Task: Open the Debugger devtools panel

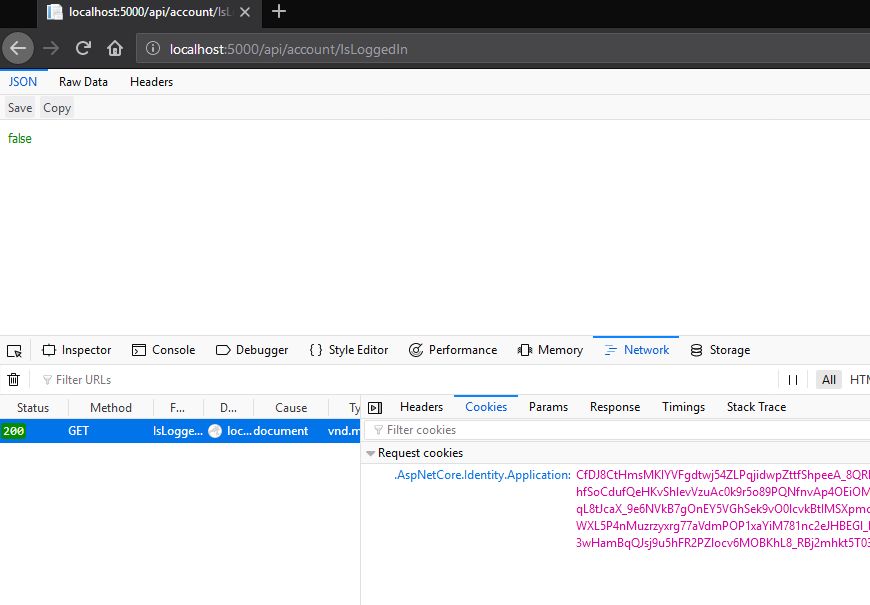Action: pos(252,350)
